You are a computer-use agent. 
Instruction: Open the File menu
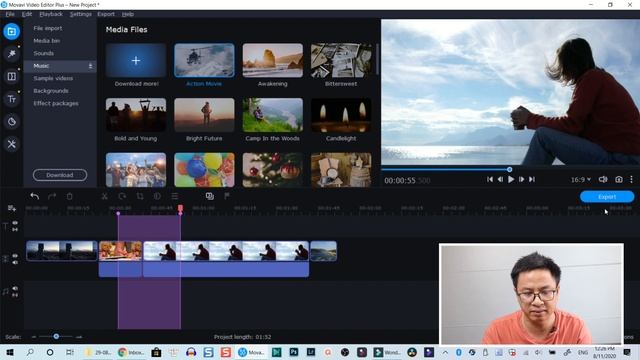[x=10, y=14]
